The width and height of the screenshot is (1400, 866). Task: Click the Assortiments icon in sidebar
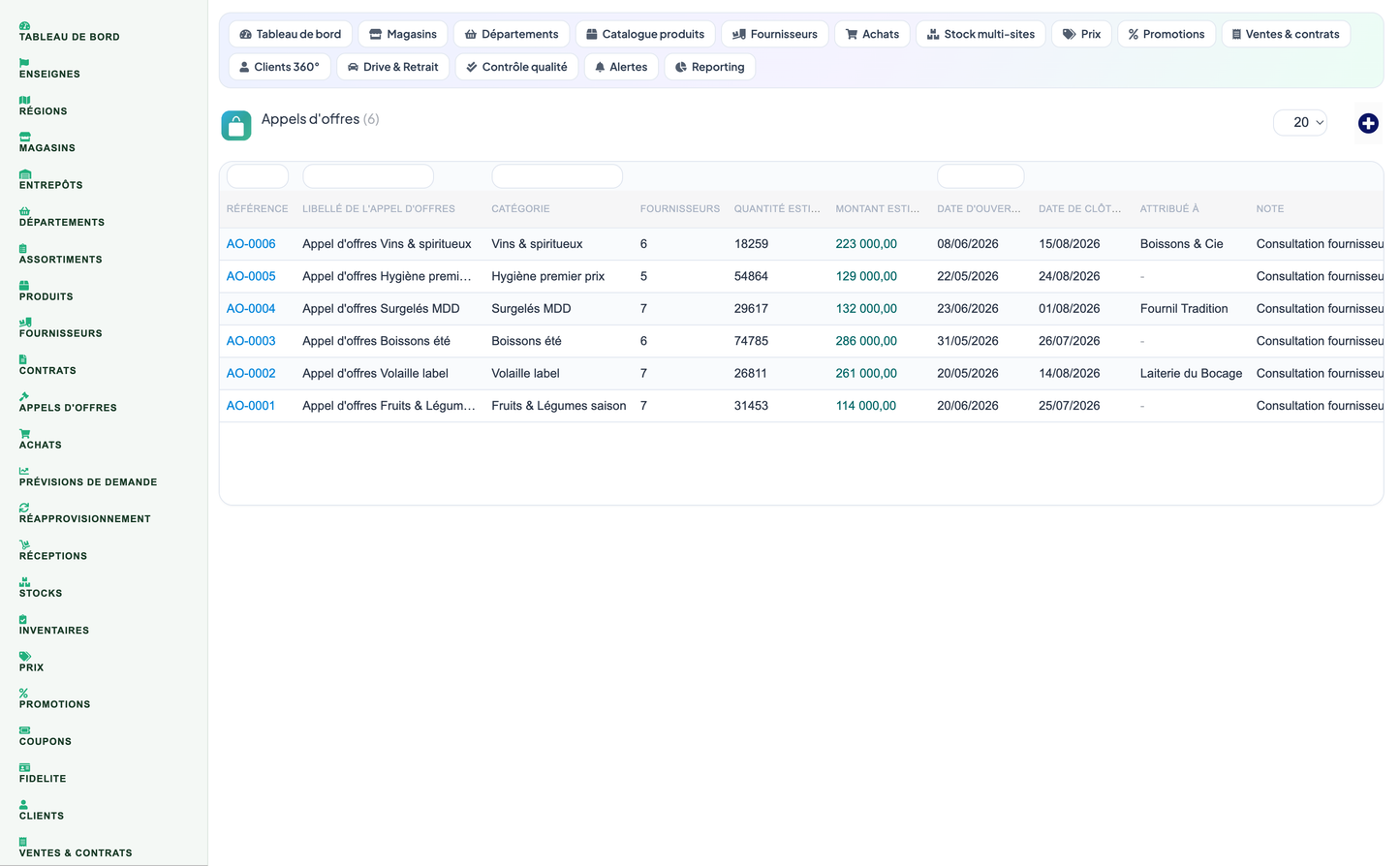23,248
